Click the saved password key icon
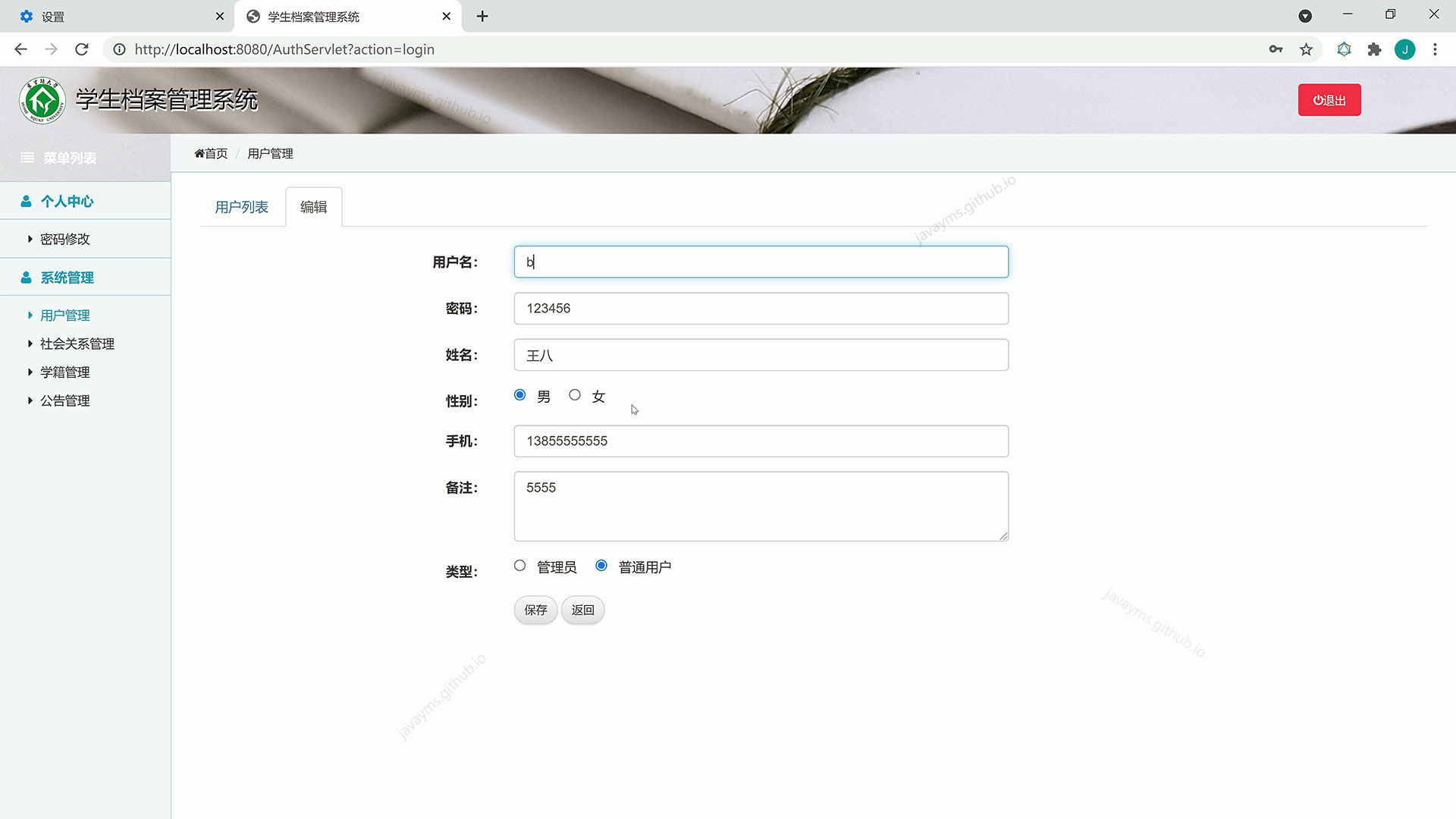Screen dimensions: 1456x819 [1276, 49]
